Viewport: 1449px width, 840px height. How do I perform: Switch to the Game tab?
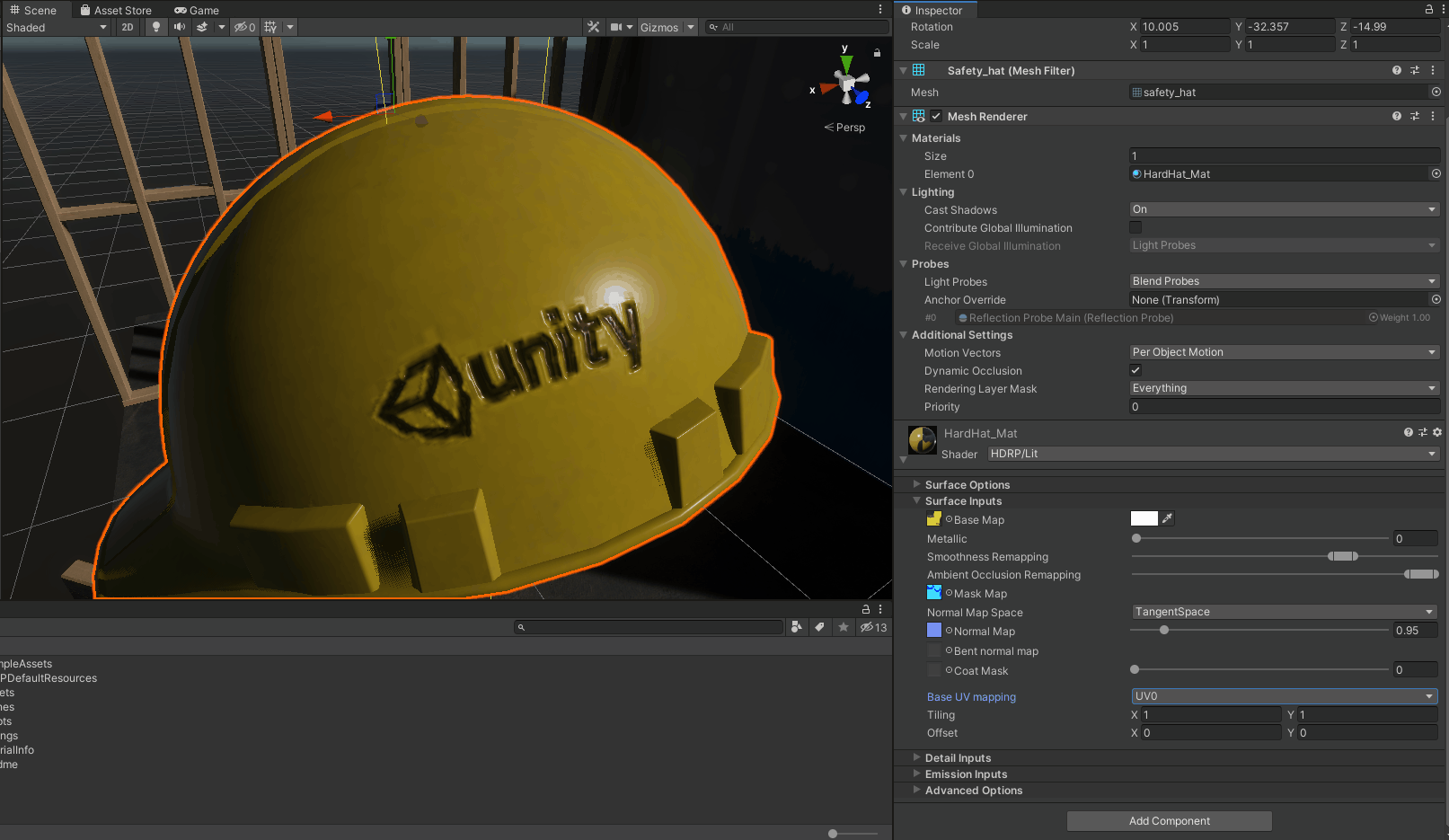click(197, 10)
